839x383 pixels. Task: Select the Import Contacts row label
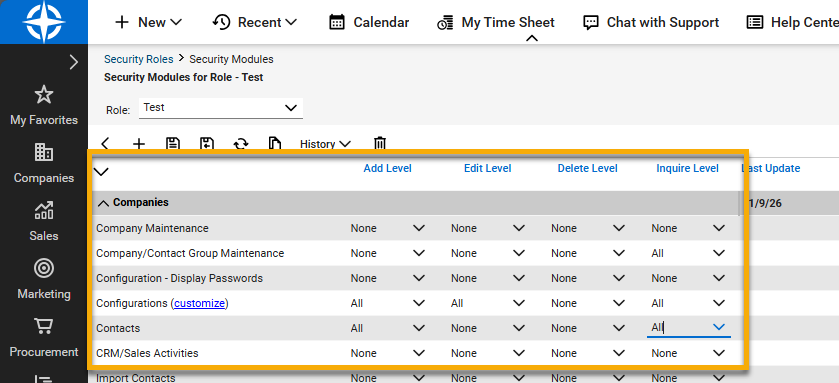click(135, 378)
